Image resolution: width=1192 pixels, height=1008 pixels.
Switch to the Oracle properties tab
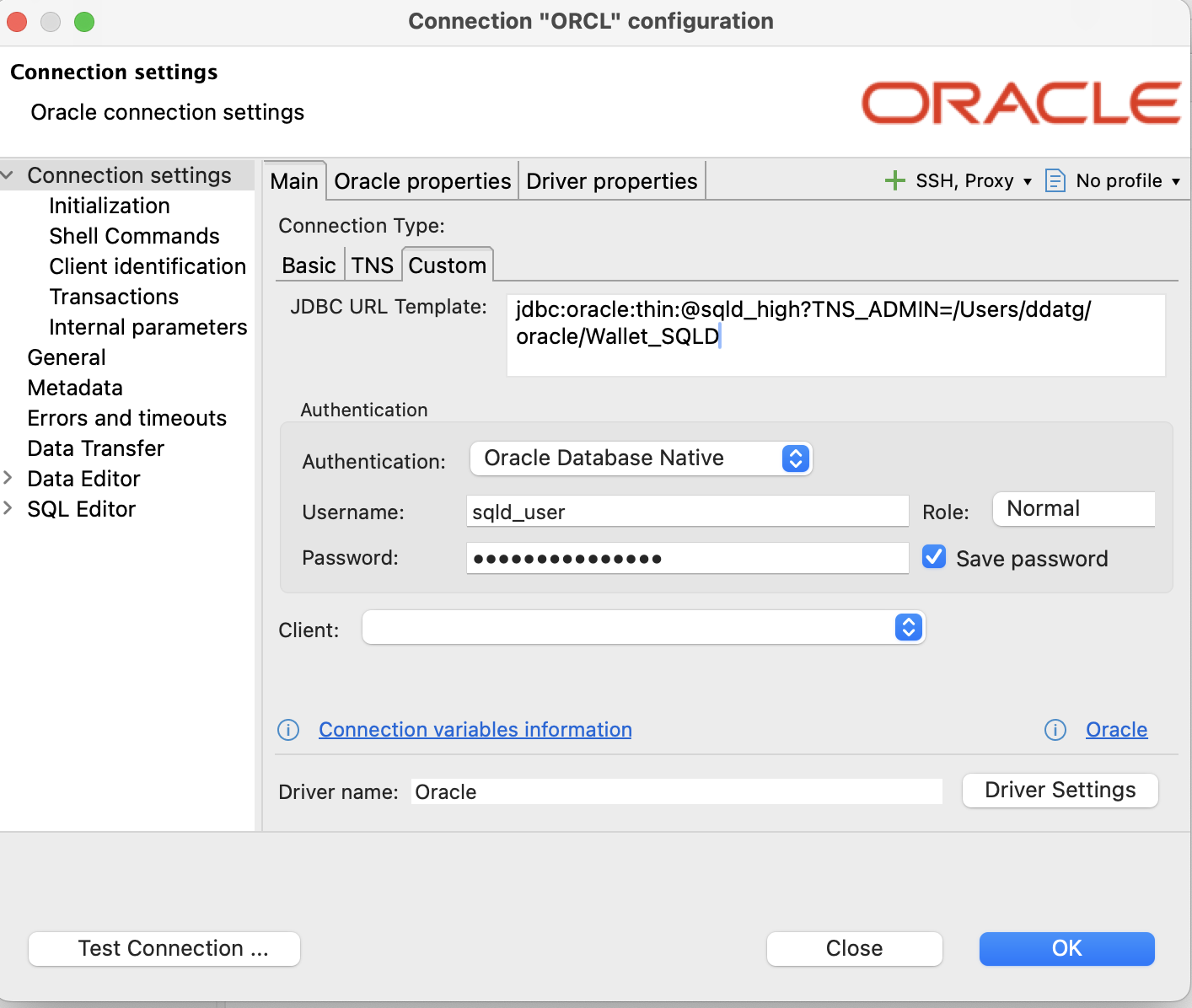click(x=422, y=181)
